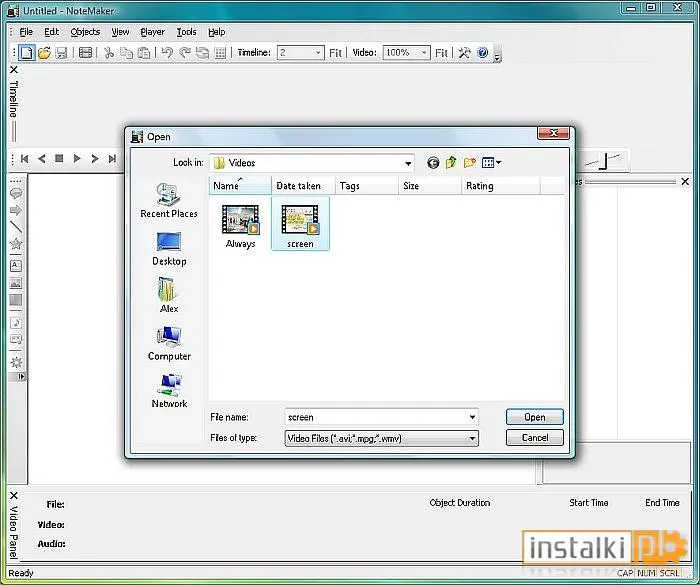
Task: Open the Player menu
Action: 153,32
